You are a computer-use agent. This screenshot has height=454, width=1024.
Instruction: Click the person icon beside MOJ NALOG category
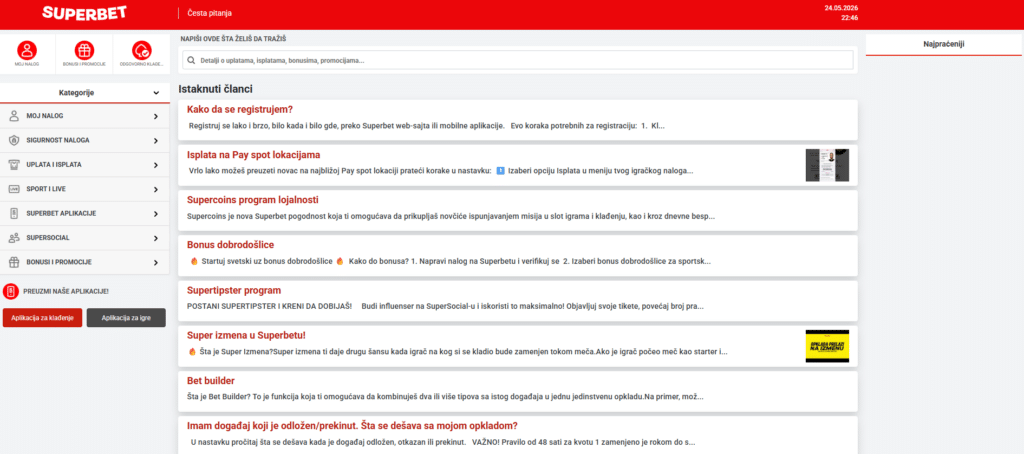click(14, 116)
